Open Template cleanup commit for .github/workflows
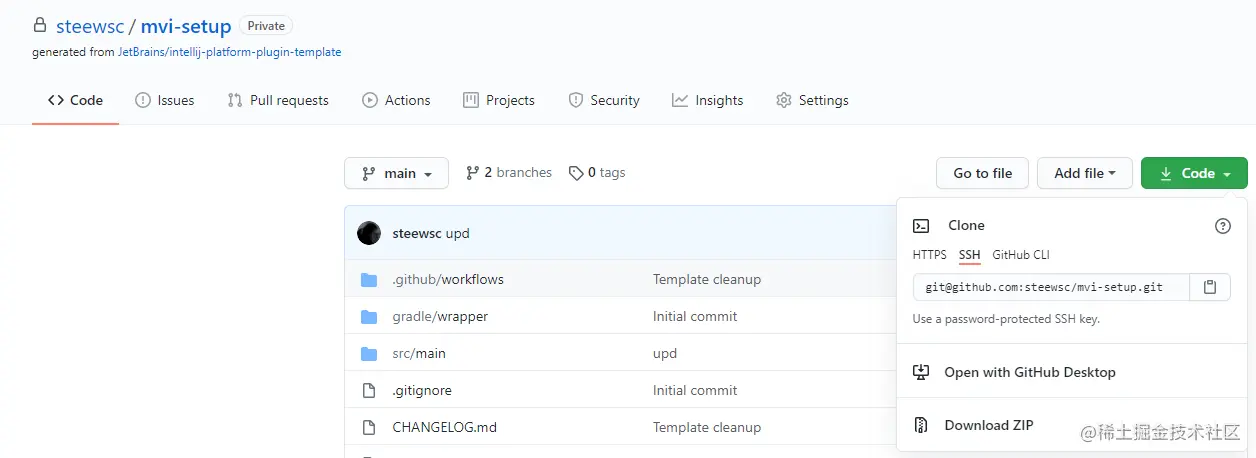This screenshot has width=1256, height=458. click(x=707, y=280)
